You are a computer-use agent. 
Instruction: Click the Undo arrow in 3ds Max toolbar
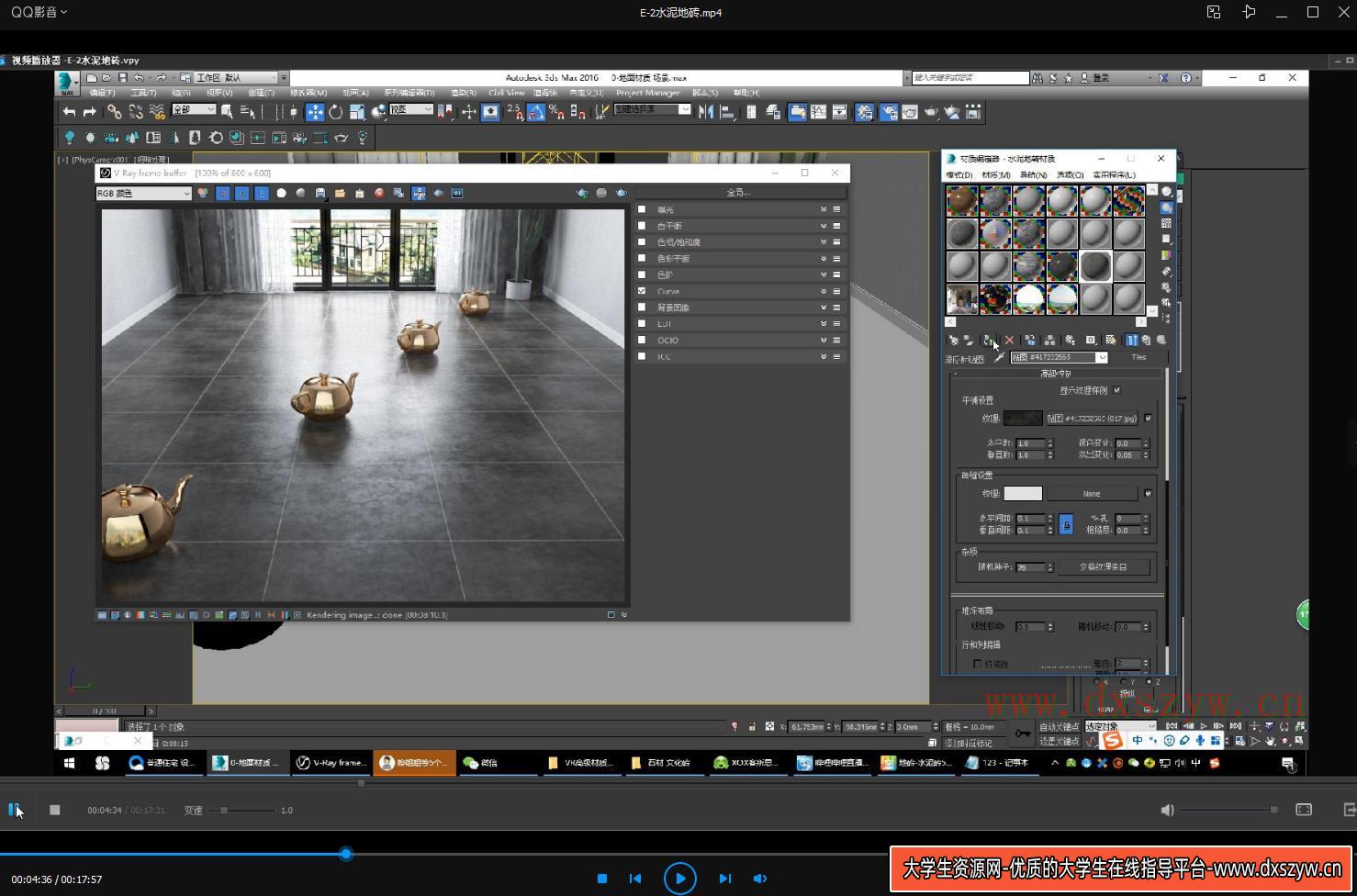69,111
